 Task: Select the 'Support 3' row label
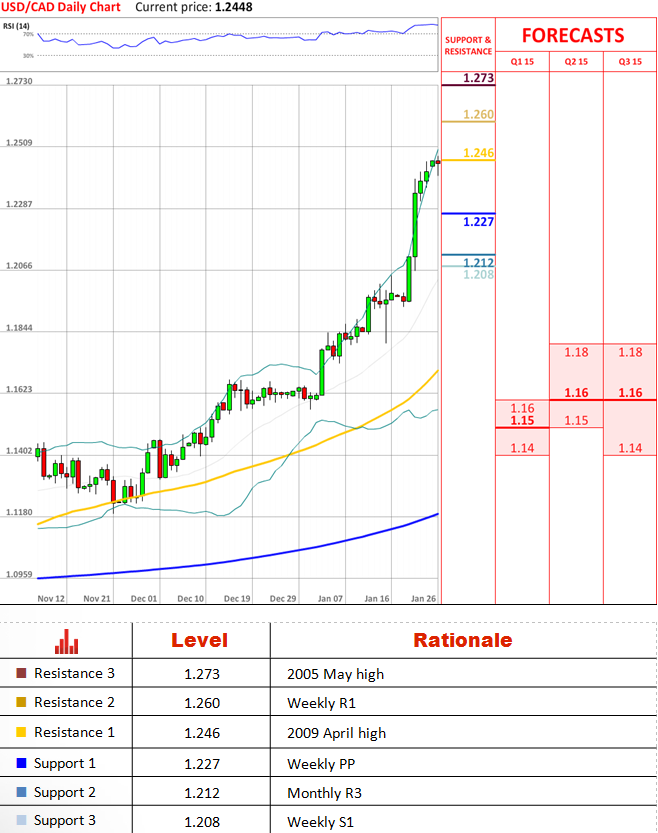point(65,820)
